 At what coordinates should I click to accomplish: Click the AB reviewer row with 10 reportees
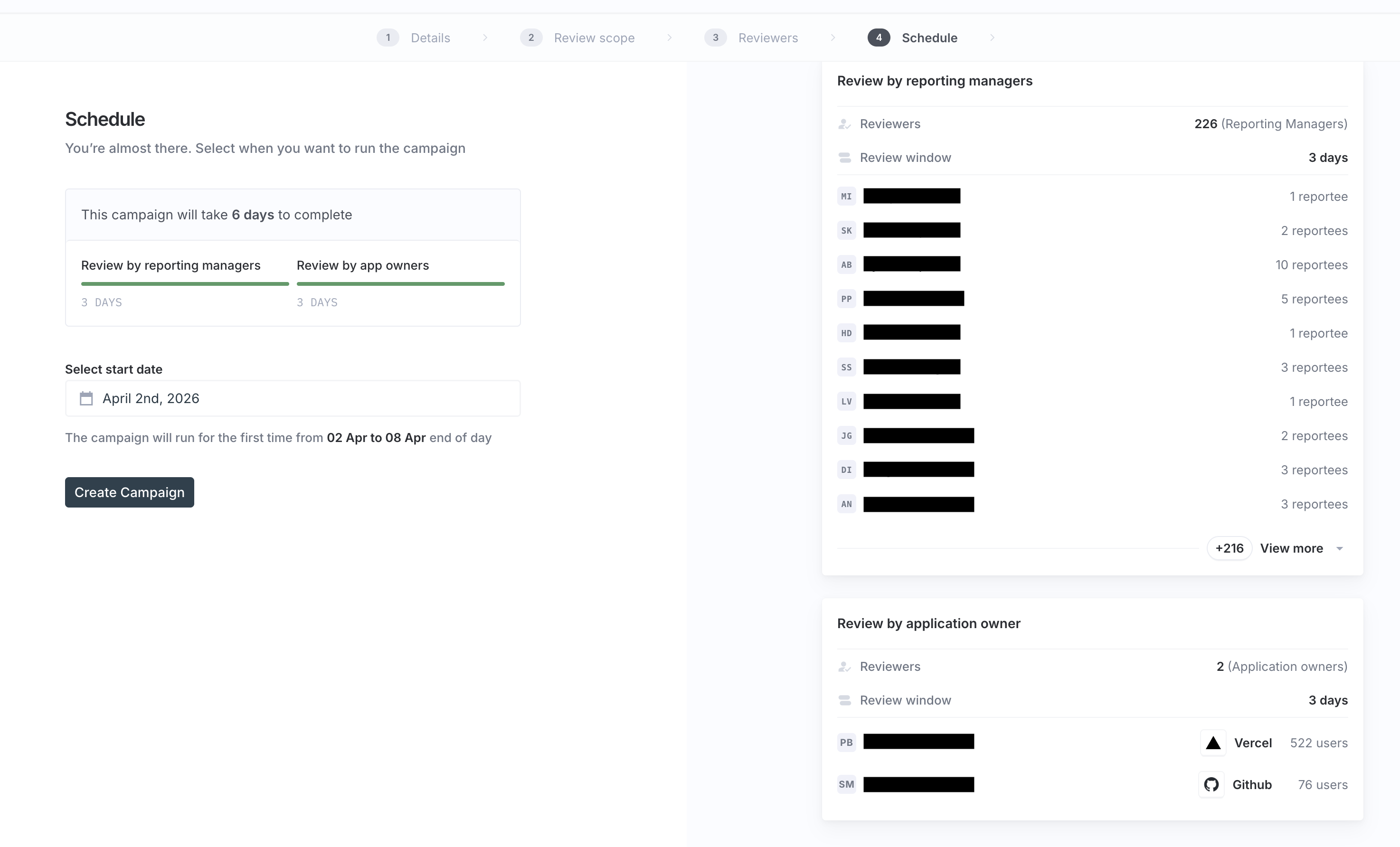click(x=1091, y=265)
